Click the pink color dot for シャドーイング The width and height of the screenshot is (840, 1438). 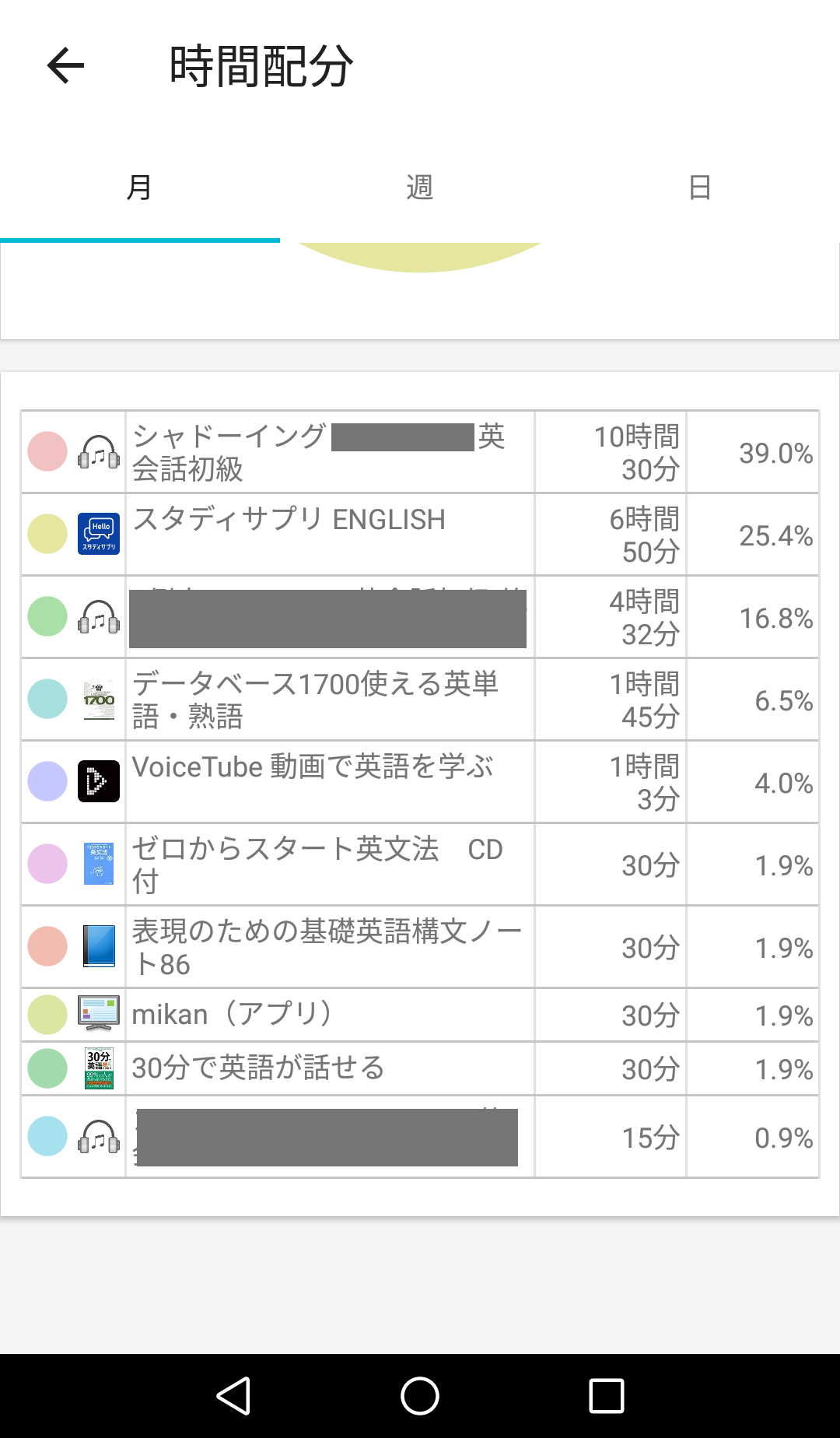click(x=47, y=451)
